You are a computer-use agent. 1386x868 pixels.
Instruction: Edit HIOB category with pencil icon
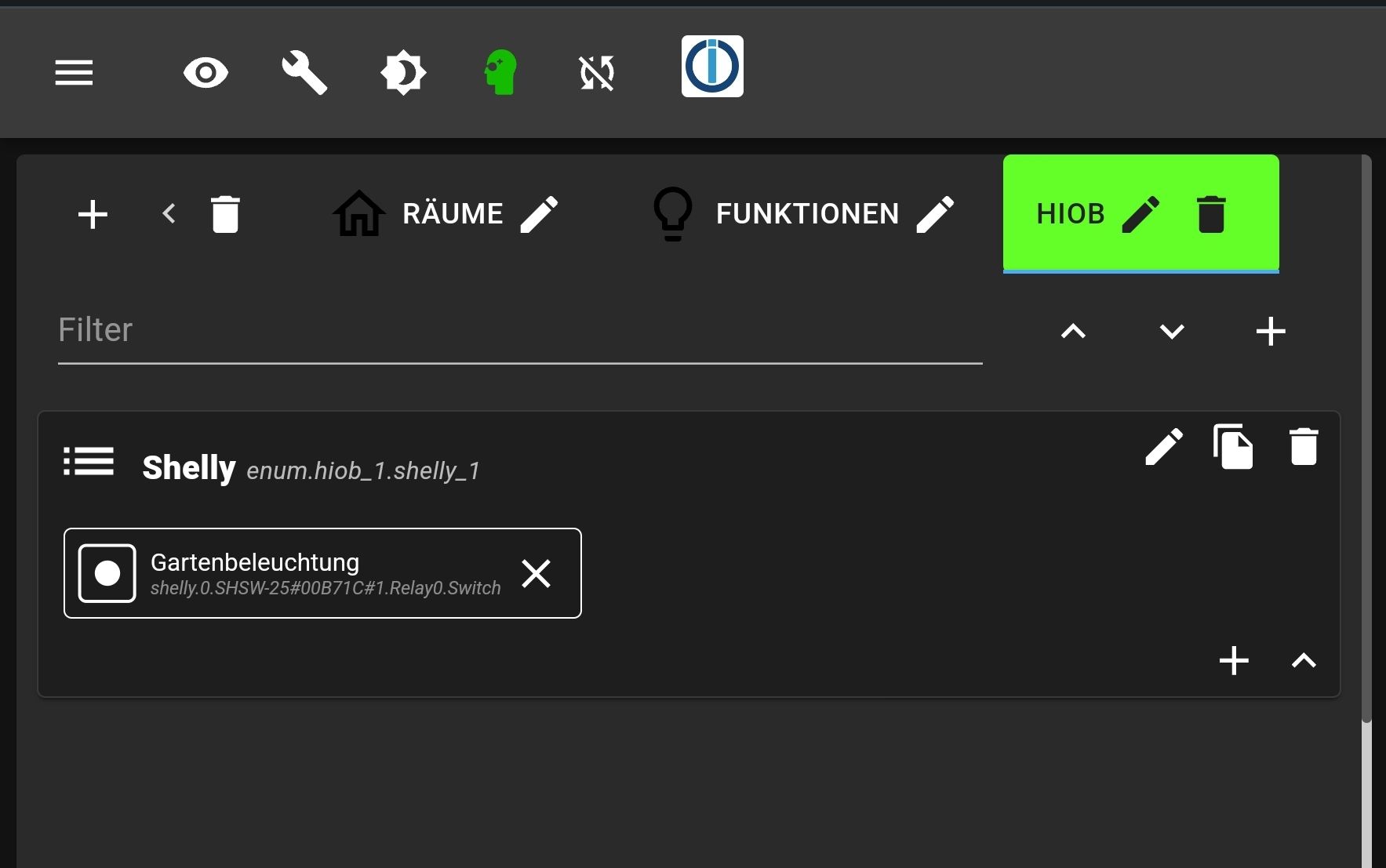click(1141, 214)
